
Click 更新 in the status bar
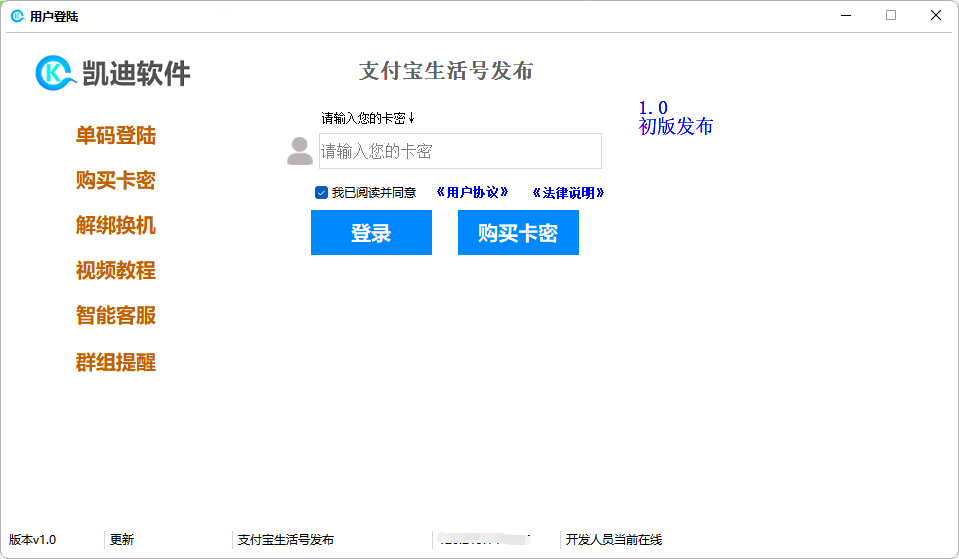pos(122,539)
